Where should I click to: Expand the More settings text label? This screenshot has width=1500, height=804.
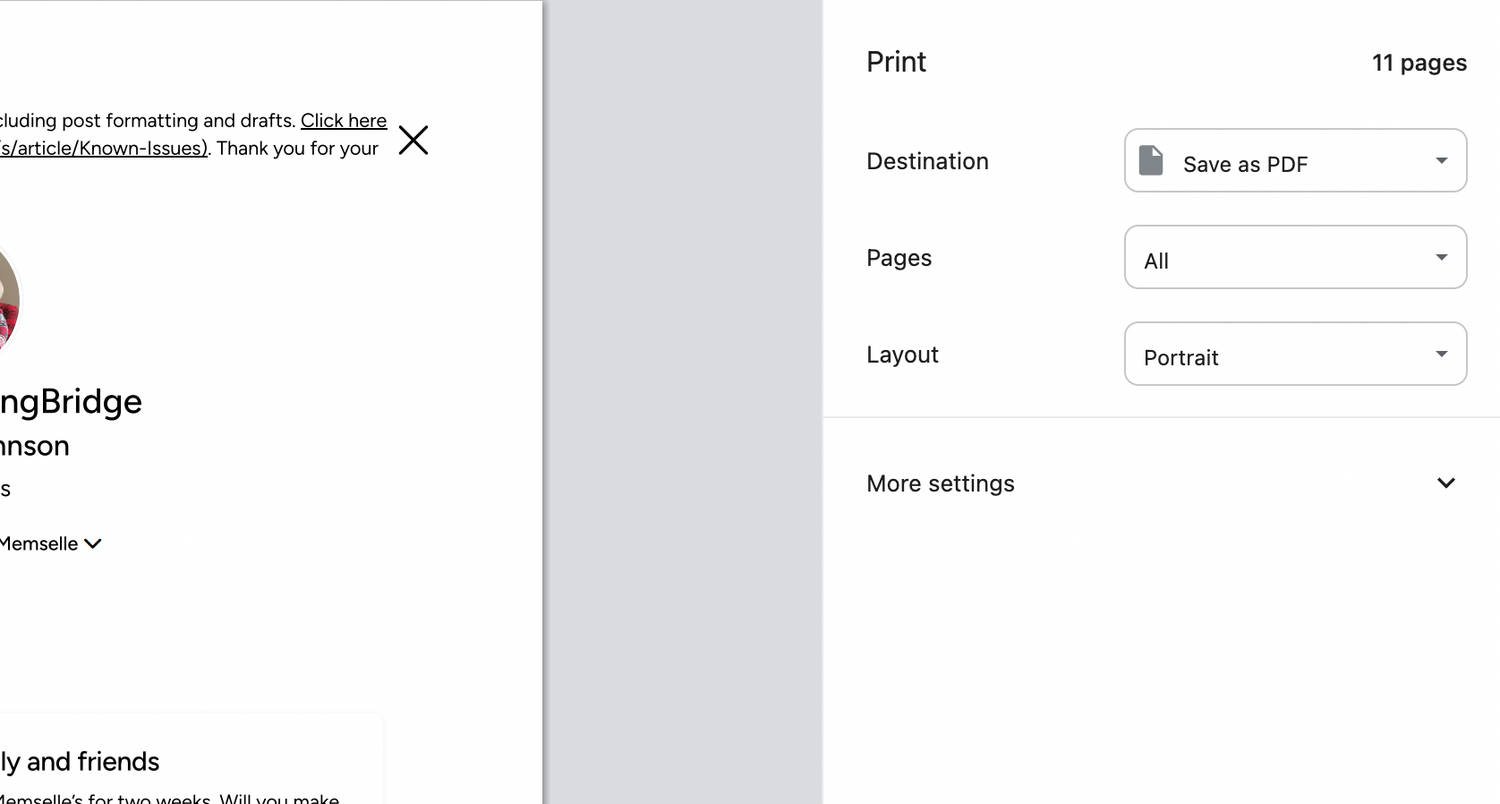click(x=940, y=483)
